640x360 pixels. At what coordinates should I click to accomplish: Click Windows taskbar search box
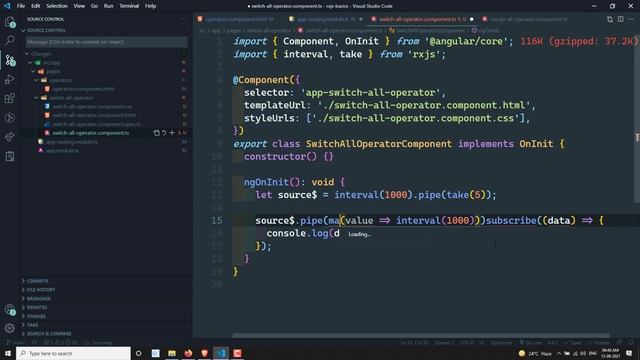tap(73, 353)
